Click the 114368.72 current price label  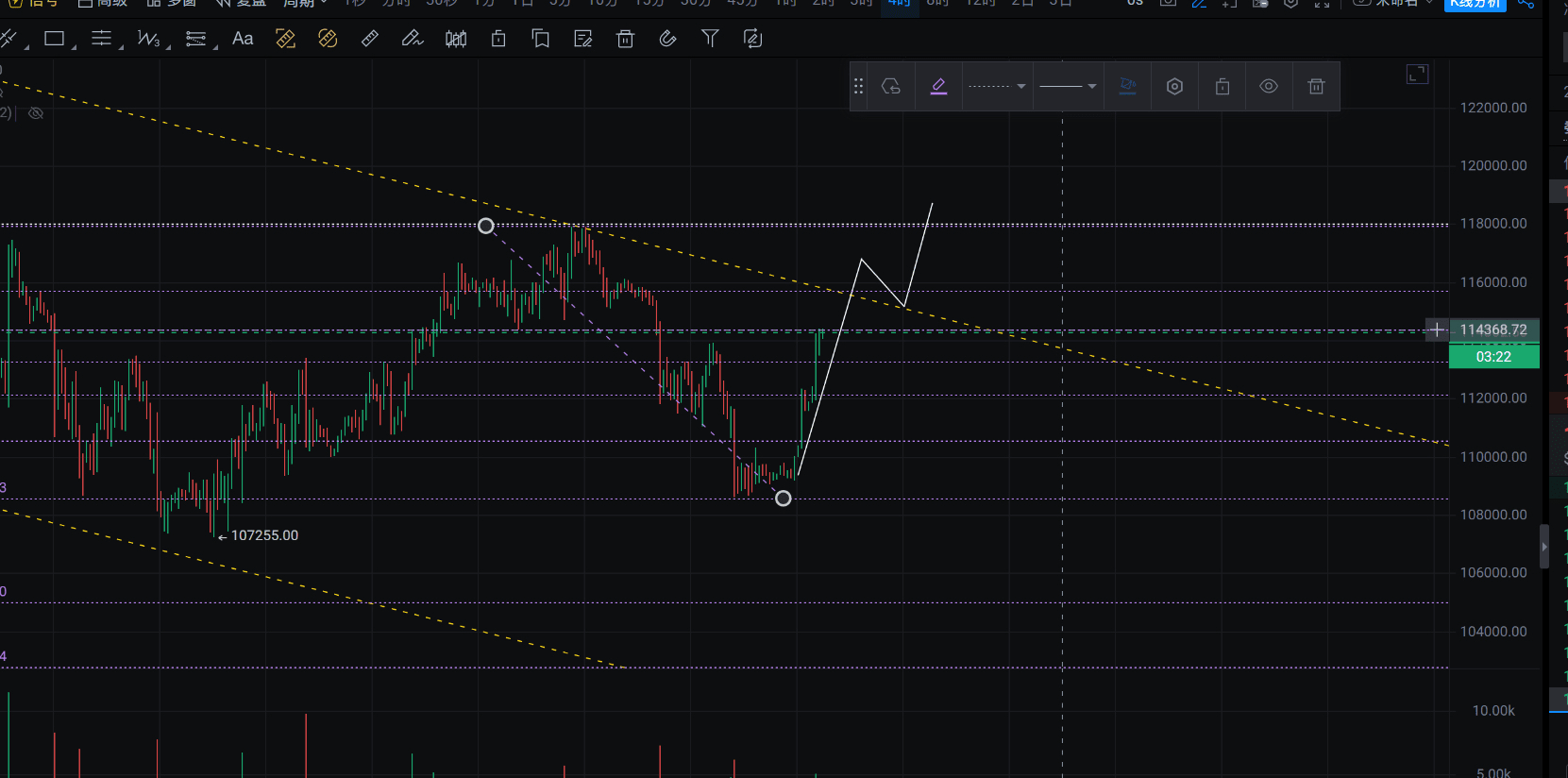(x=1492, y=330)
